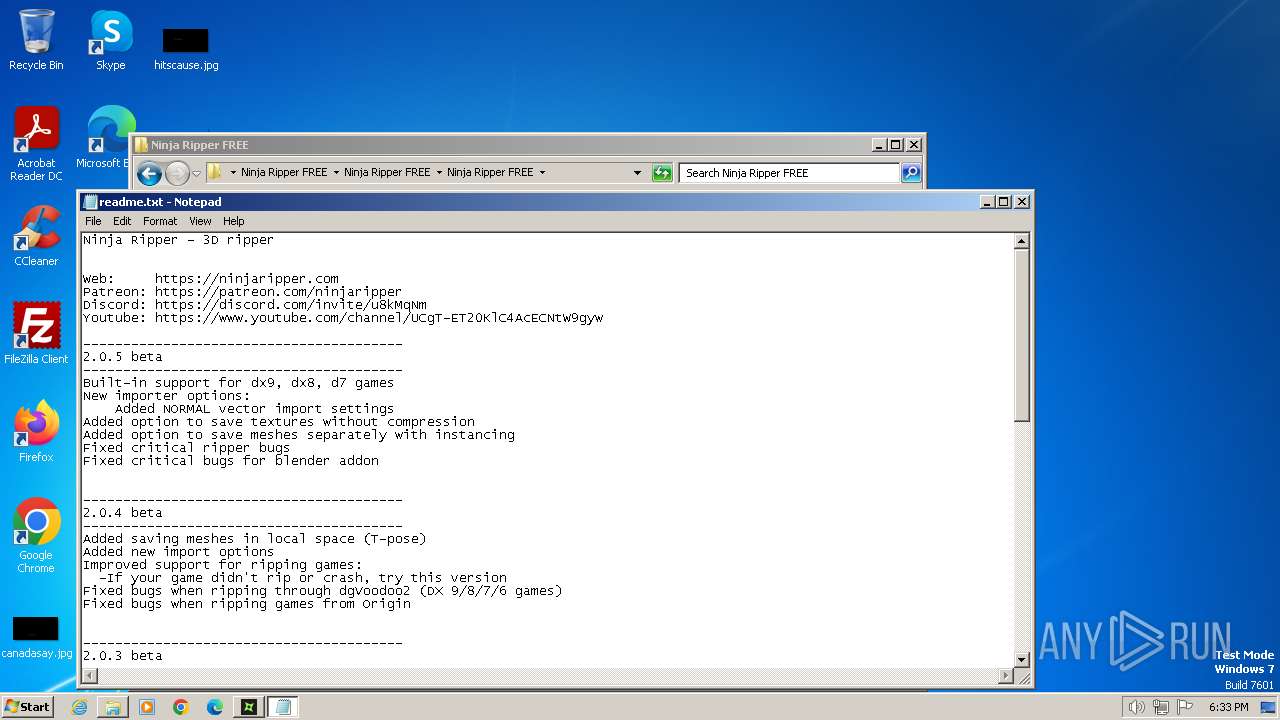
Task: Click the Explorer window Back button
Action: click(149, 173)
